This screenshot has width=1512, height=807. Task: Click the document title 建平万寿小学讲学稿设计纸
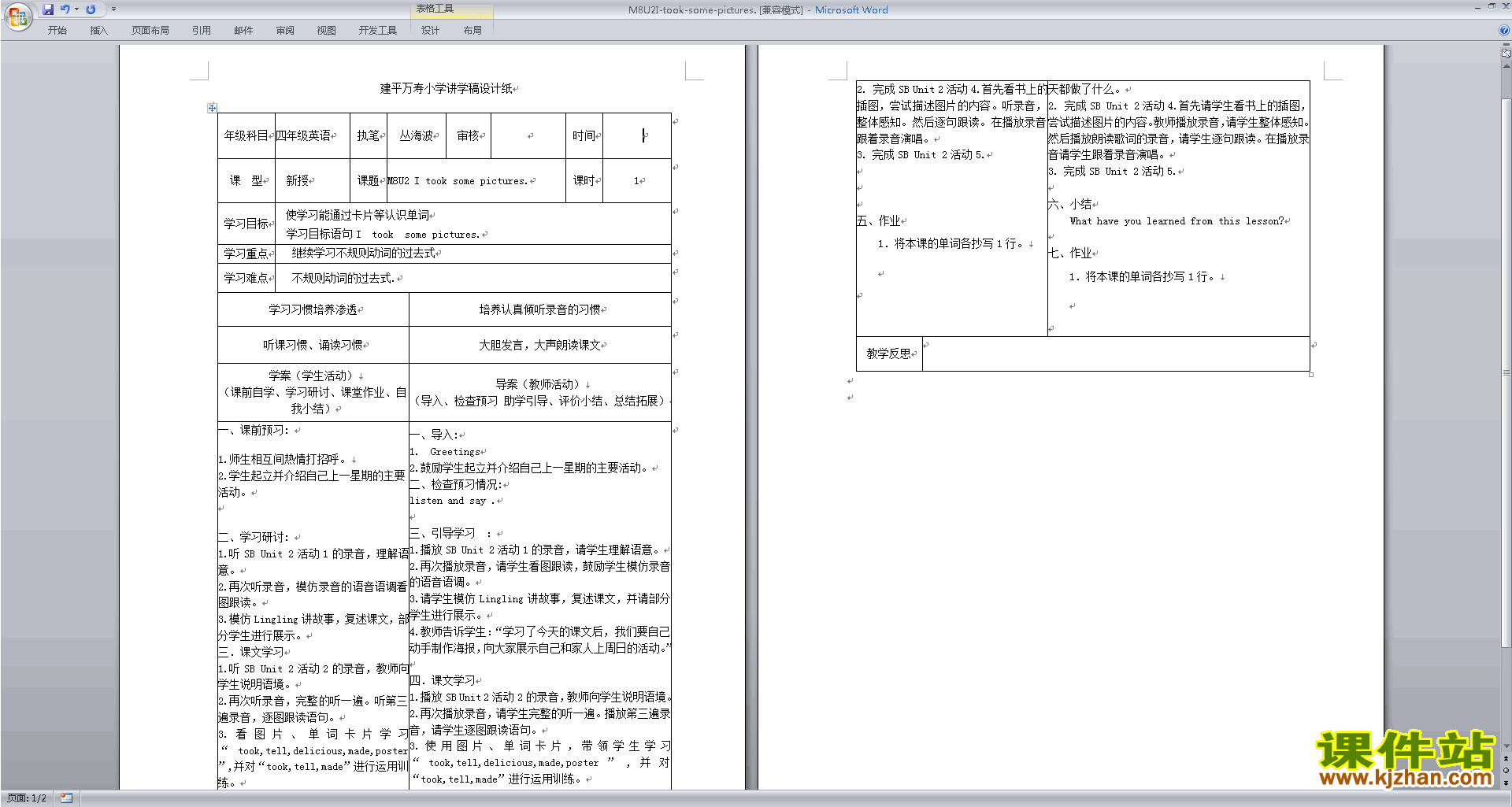(x=446, y=89)
